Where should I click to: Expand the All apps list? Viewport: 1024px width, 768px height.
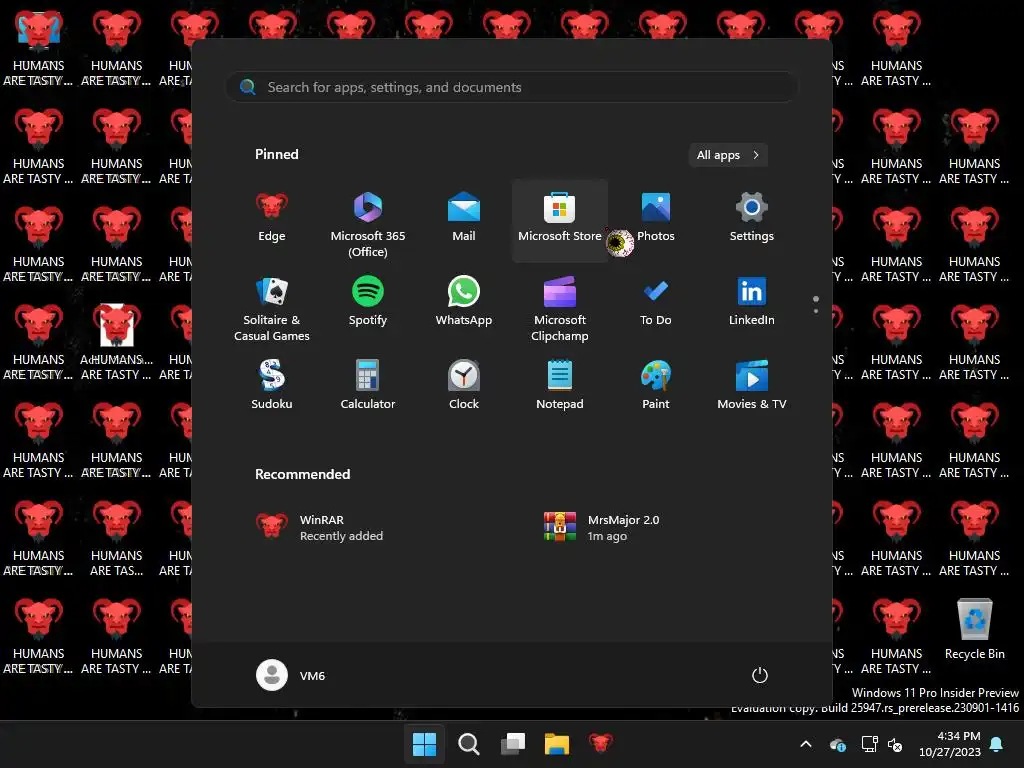pyautogui.click(x=728, y=155)
